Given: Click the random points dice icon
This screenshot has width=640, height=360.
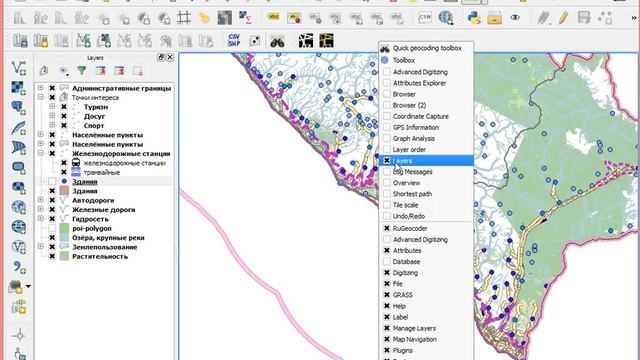Looking at the screenshot, I should 255,41.
